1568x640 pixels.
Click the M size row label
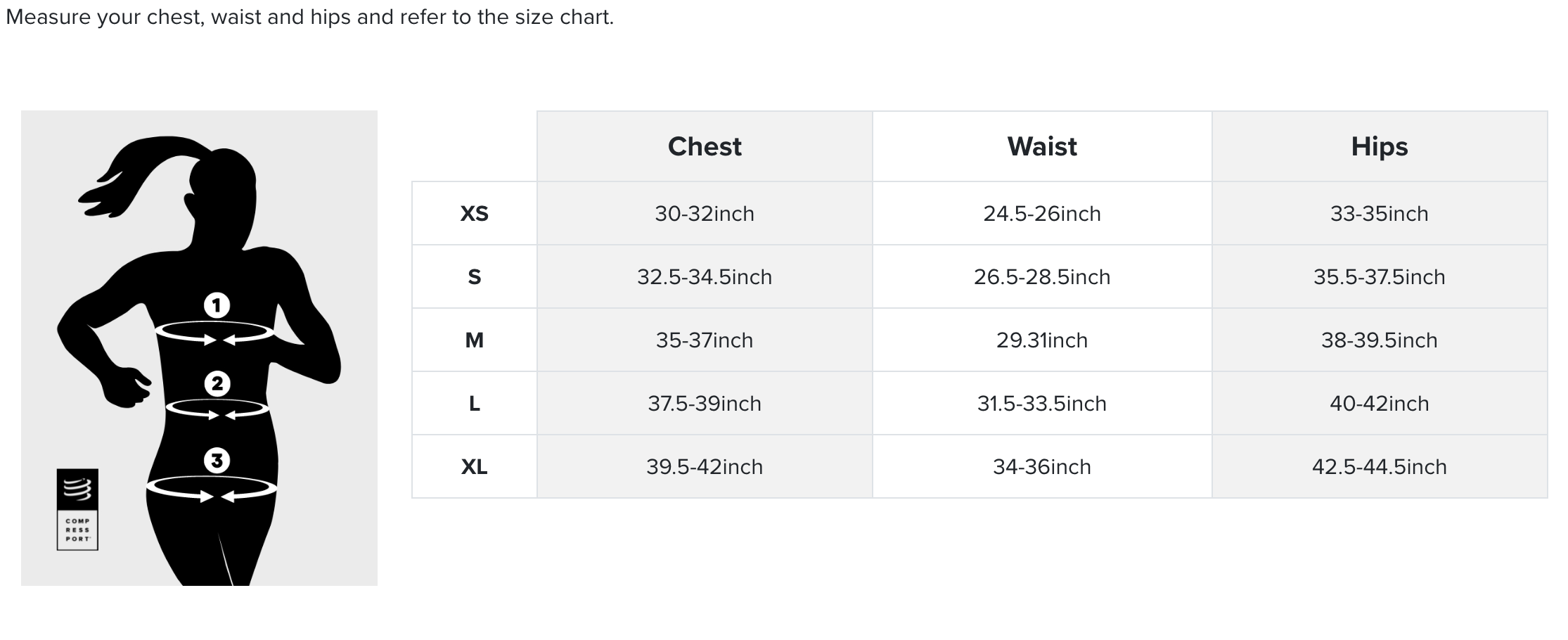point(474,340)
